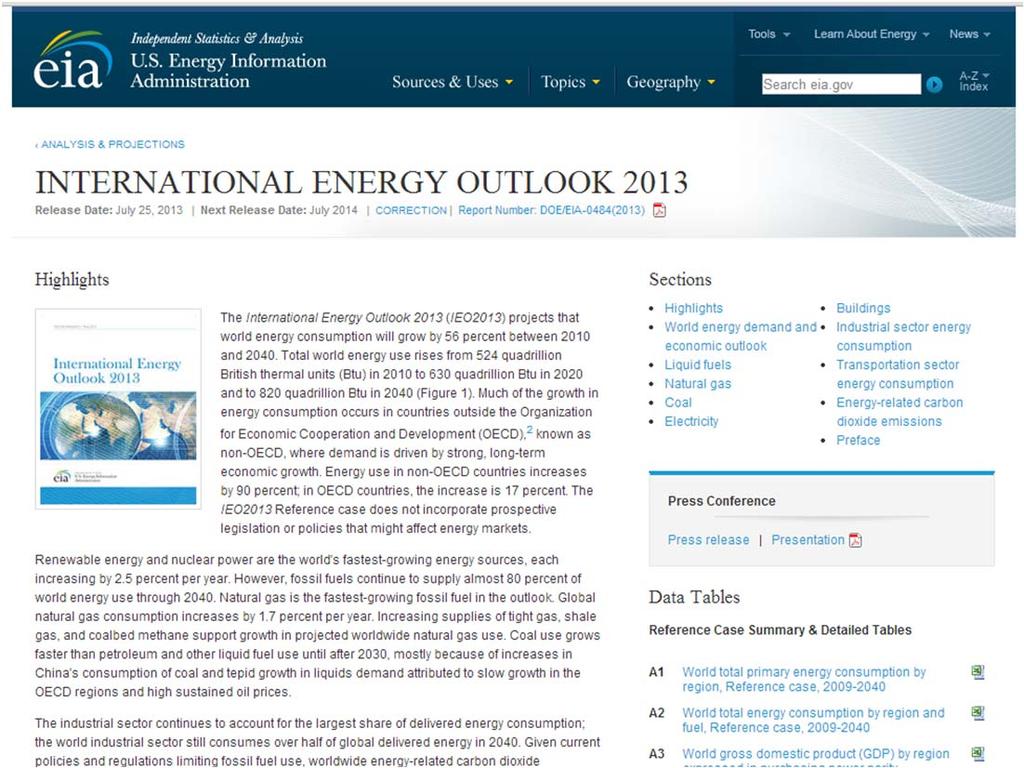Click the Independent Statistics & Analysis tagline
1024x768 pixels.
217,39
